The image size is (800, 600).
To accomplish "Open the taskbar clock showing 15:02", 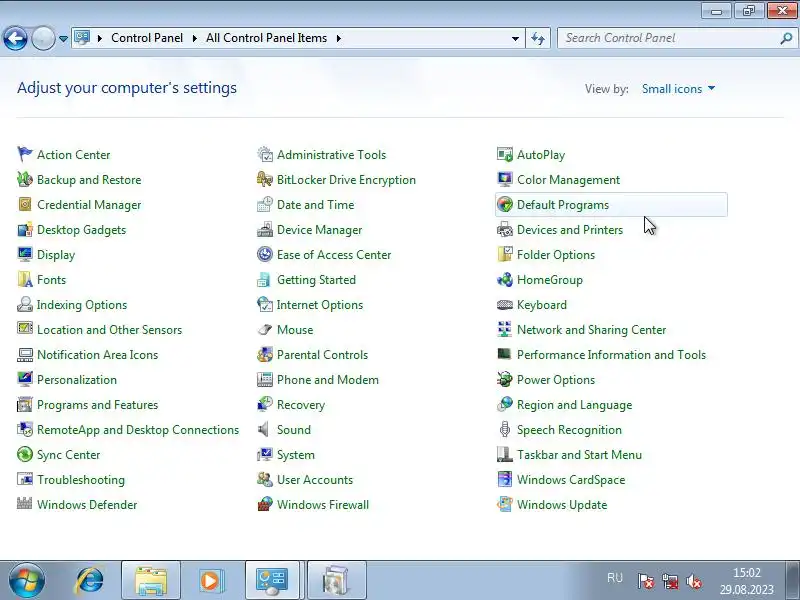I will (747, 581).
